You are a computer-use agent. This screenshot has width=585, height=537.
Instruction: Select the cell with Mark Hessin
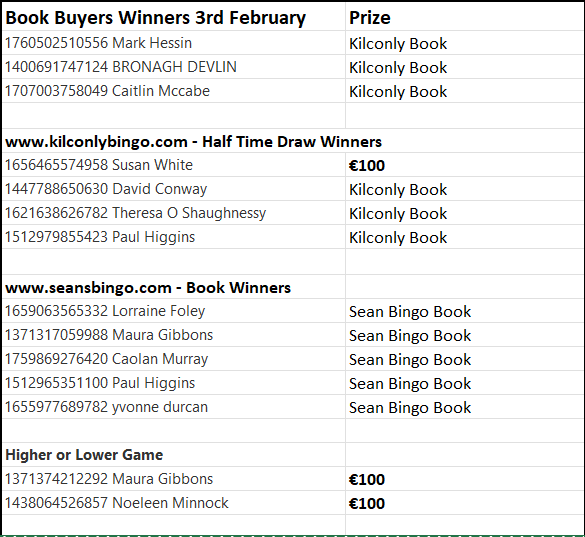174,43
